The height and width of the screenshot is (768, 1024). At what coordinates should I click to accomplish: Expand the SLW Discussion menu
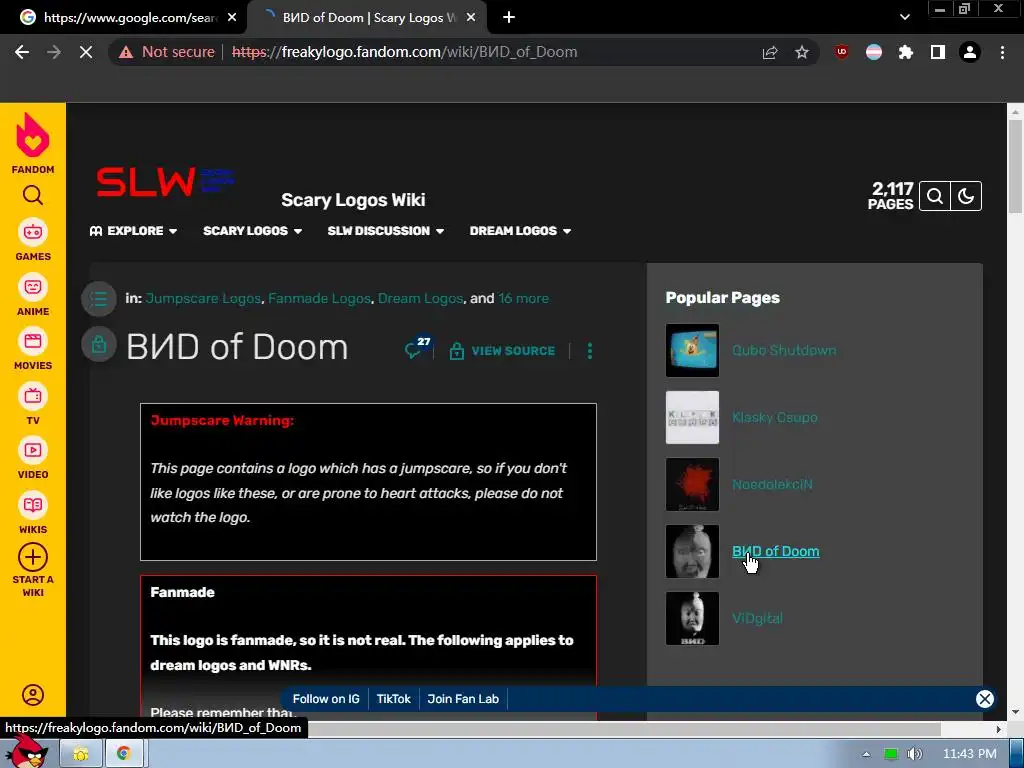(385, 231)
